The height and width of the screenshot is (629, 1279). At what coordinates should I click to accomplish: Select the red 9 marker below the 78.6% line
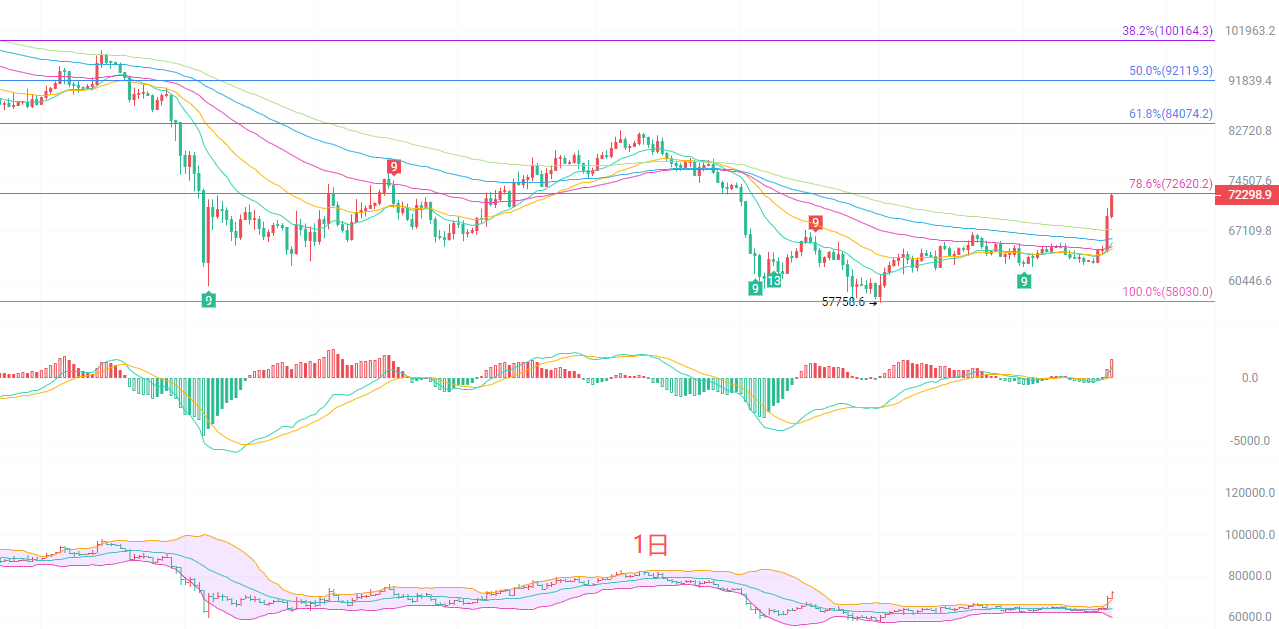(x=816, y=223)
